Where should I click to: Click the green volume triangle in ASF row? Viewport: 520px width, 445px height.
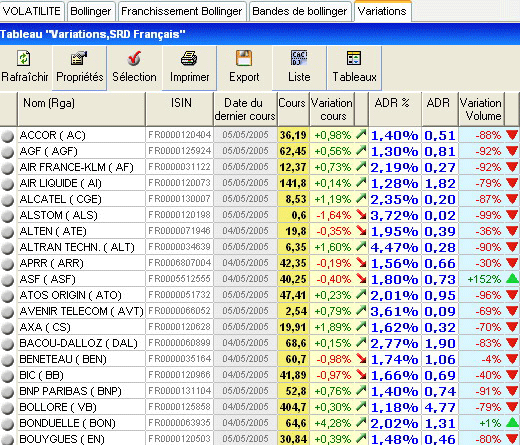[x=512, y=278]
